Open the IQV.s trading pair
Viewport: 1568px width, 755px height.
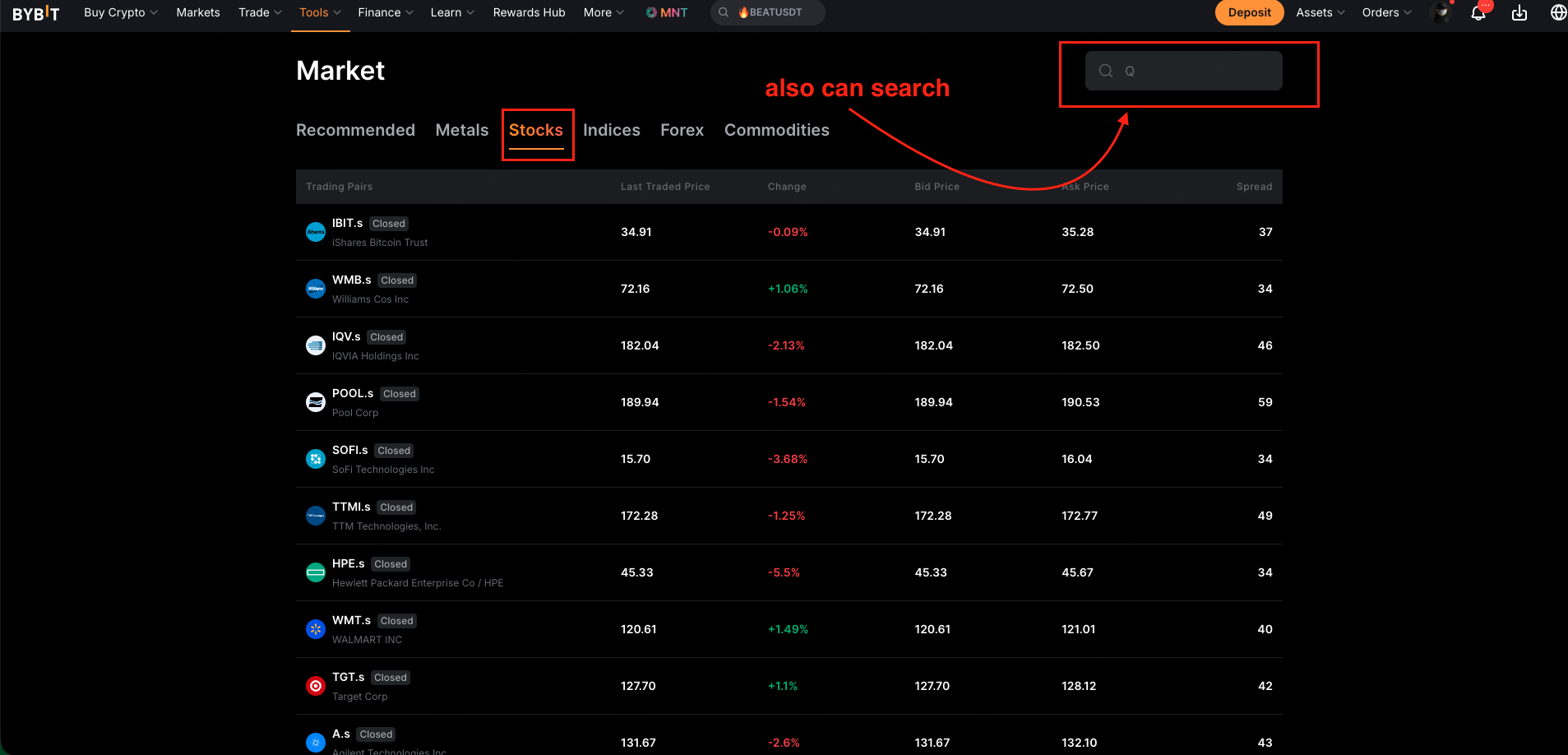[x=789, y=345]
